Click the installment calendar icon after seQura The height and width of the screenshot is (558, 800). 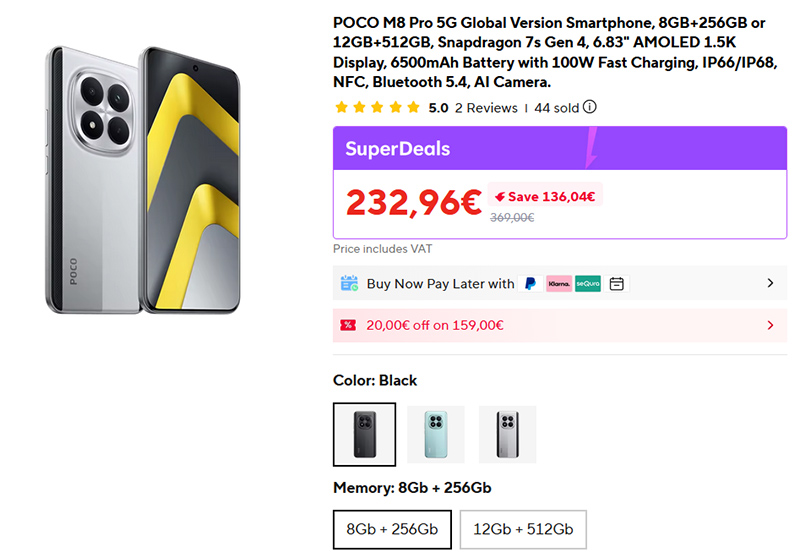pyautogui.click(x=617, y=284)
